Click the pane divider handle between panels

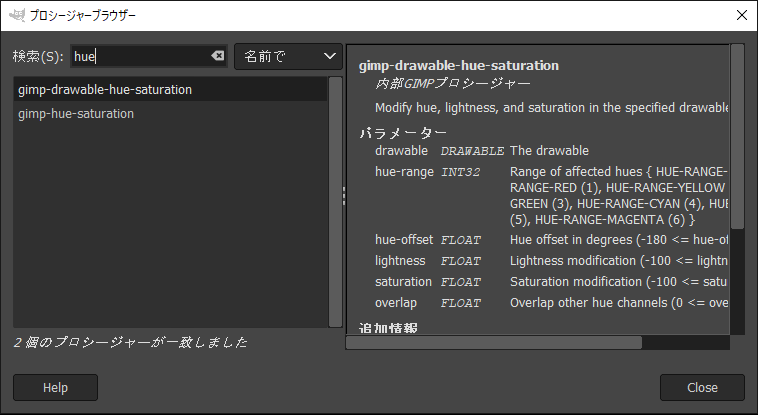[x=344, y=196]
